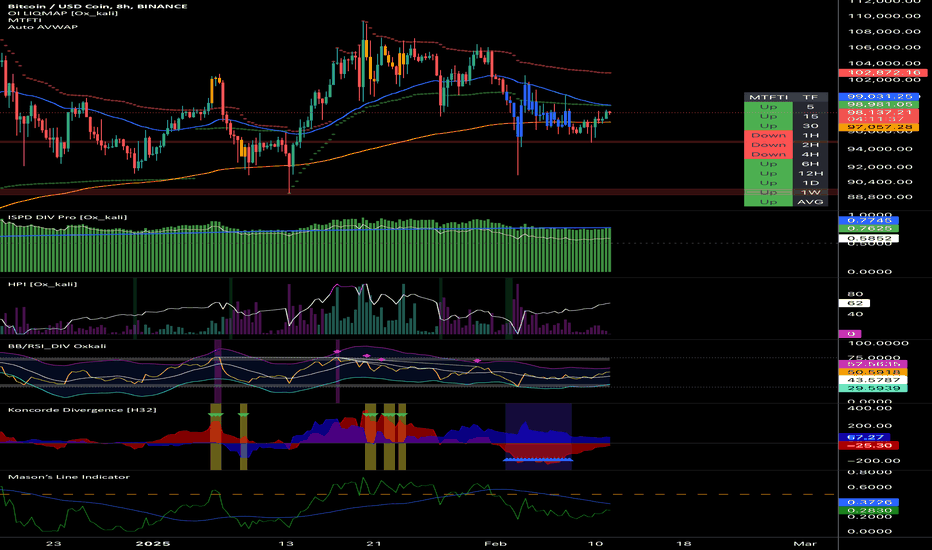Click the Bitcoin / USD Coin chart title

(97, 6)
